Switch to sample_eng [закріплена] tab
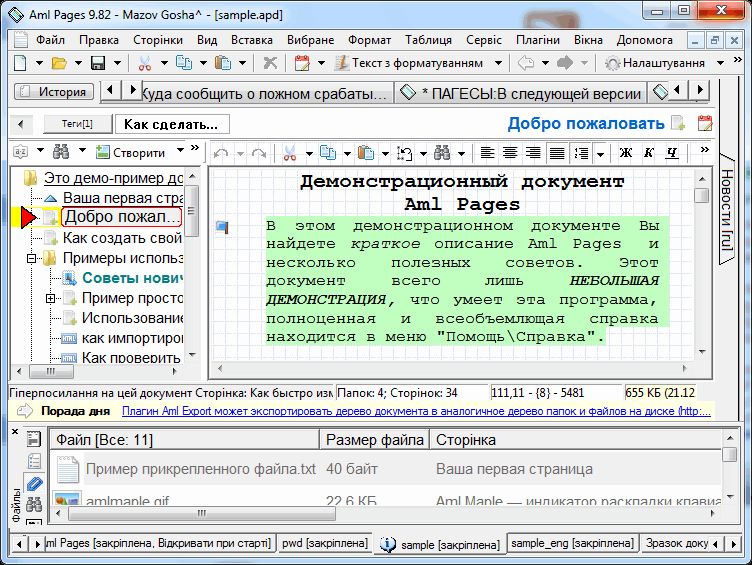This screenshot has width=752, height=565. tap(572, 543)
